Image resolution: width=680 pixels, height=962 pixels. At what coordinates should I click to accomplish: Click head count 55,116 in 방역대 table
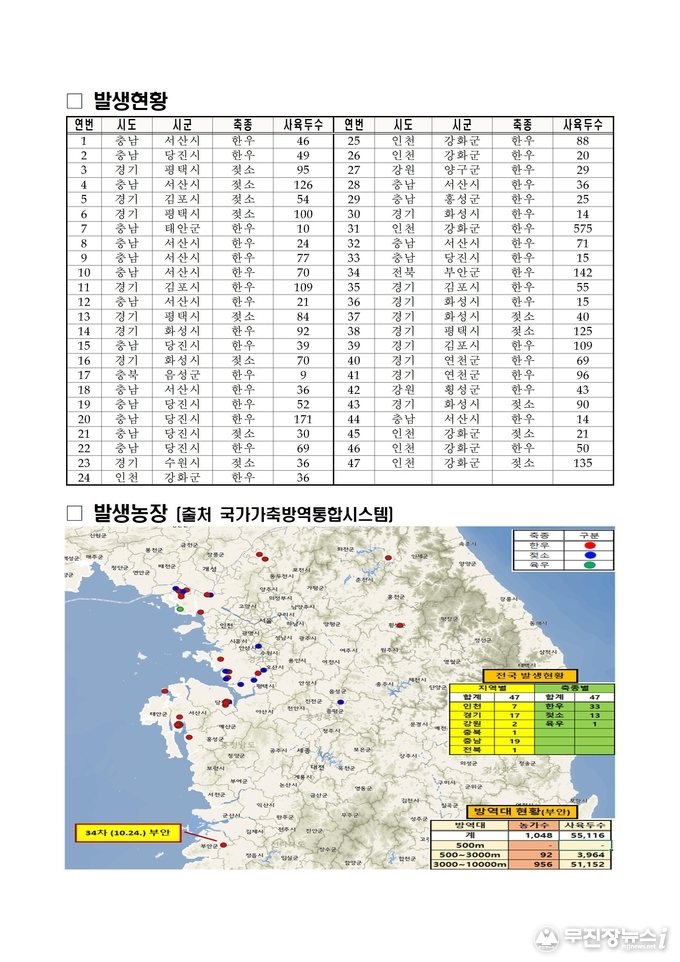[x=587, y=836]
